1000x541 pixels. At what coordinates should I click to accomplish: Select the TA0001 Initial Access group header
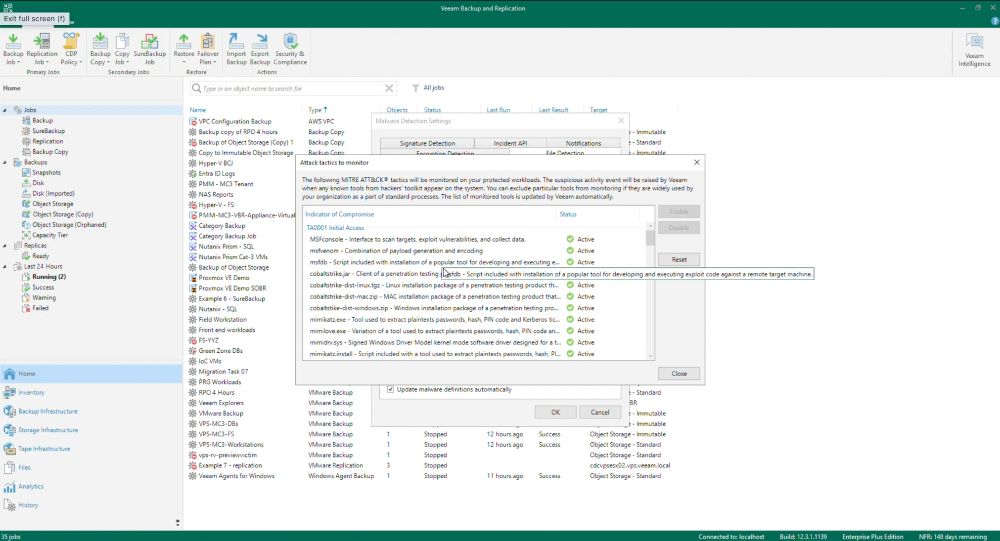point(335,228)
